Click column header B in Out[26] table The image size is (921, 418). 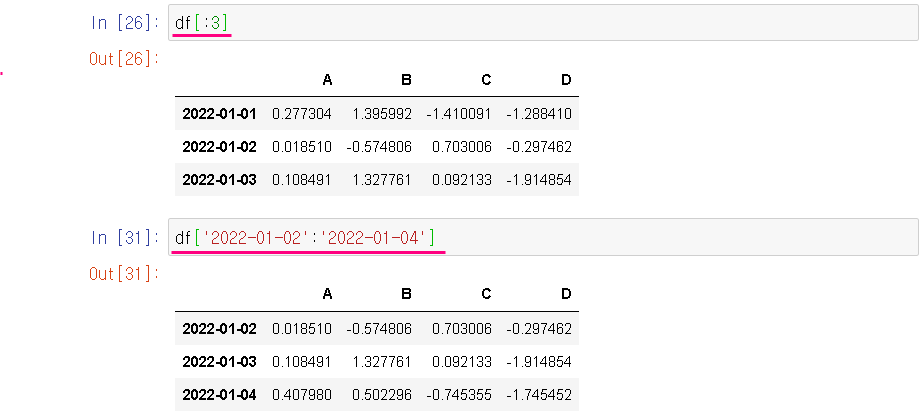406,80
